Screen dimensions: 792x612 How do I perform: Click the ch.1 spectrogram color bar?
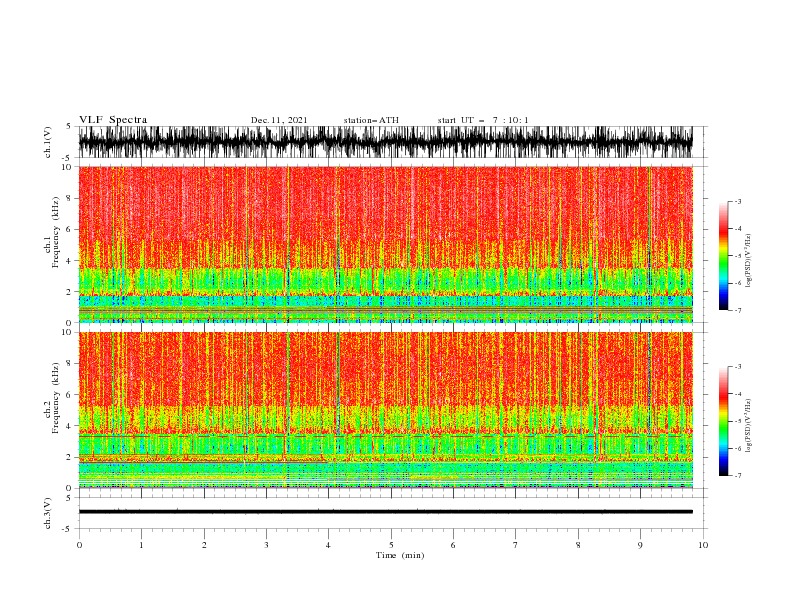point(723,256)
